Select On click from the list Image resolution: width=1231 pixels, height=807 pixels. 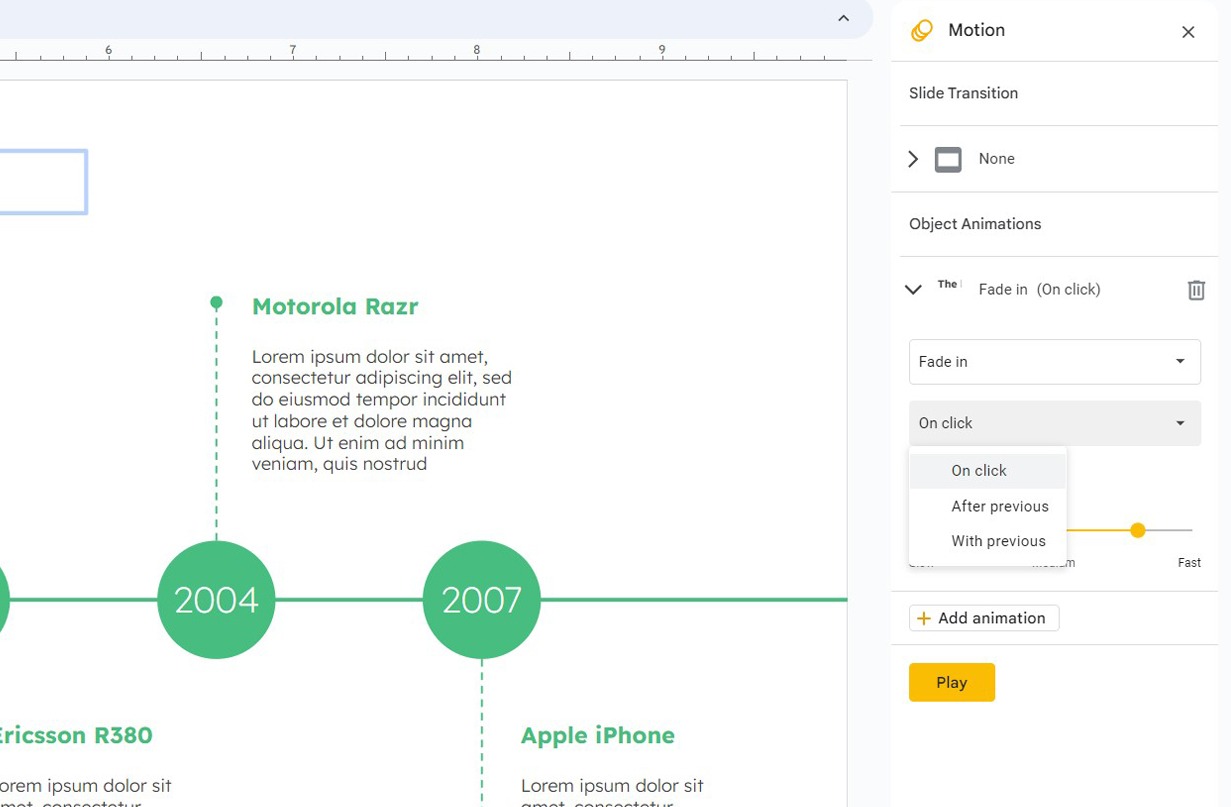(979, 471)
